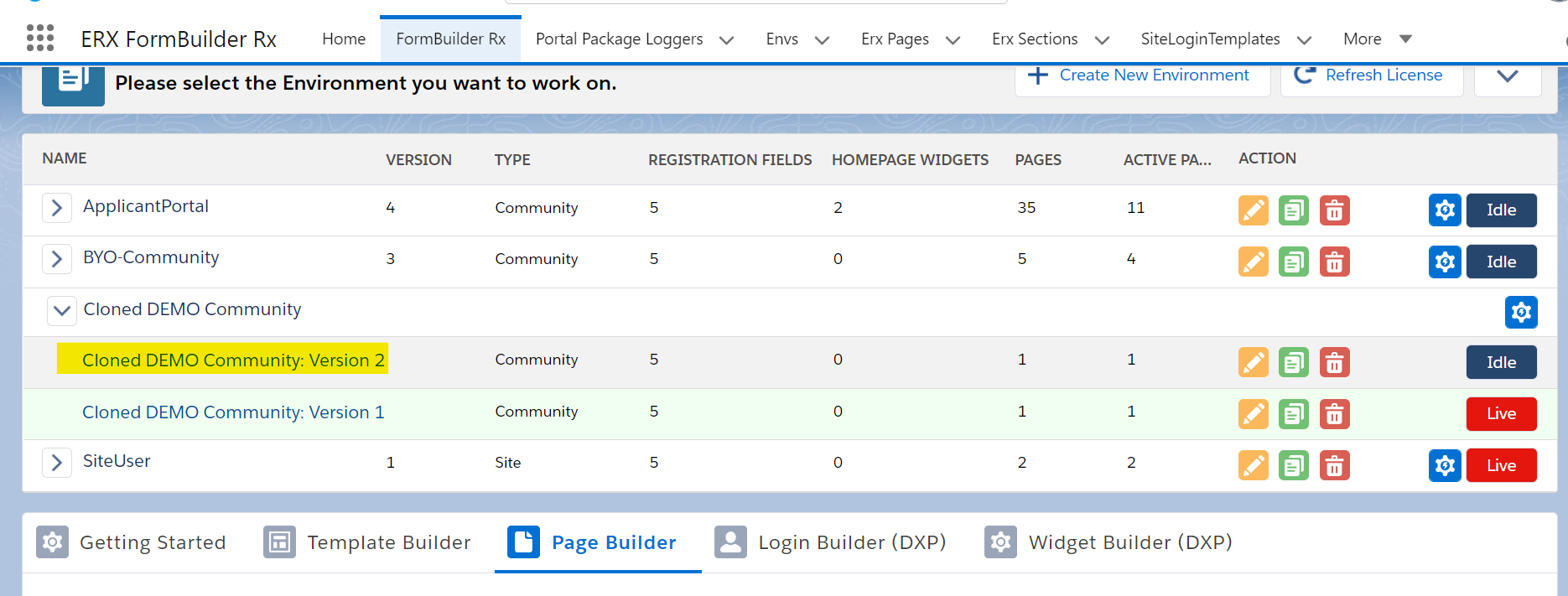Switch to the Template Builder tab
The height and width of the screenshot is (596, 1568).
367,542
